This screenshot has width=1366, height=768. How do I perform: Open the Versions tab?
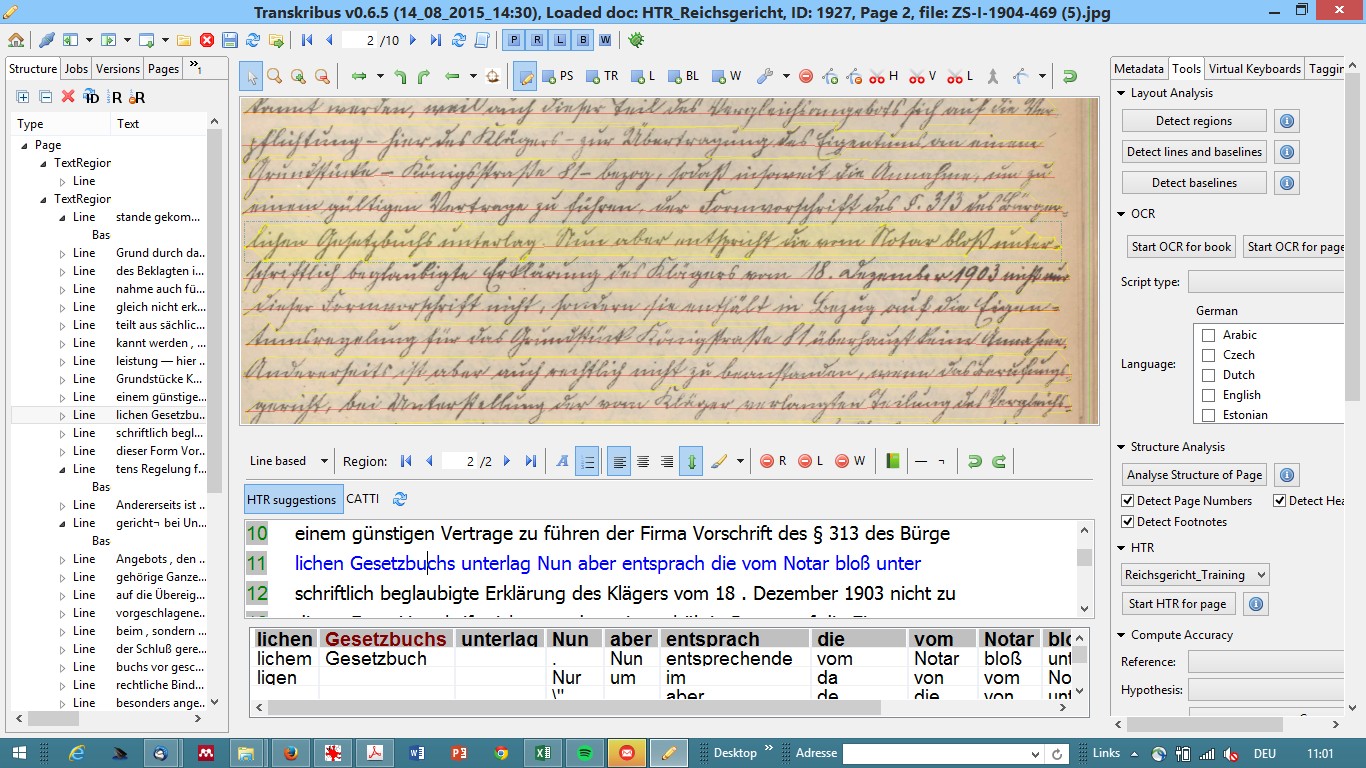coord(118,69)
